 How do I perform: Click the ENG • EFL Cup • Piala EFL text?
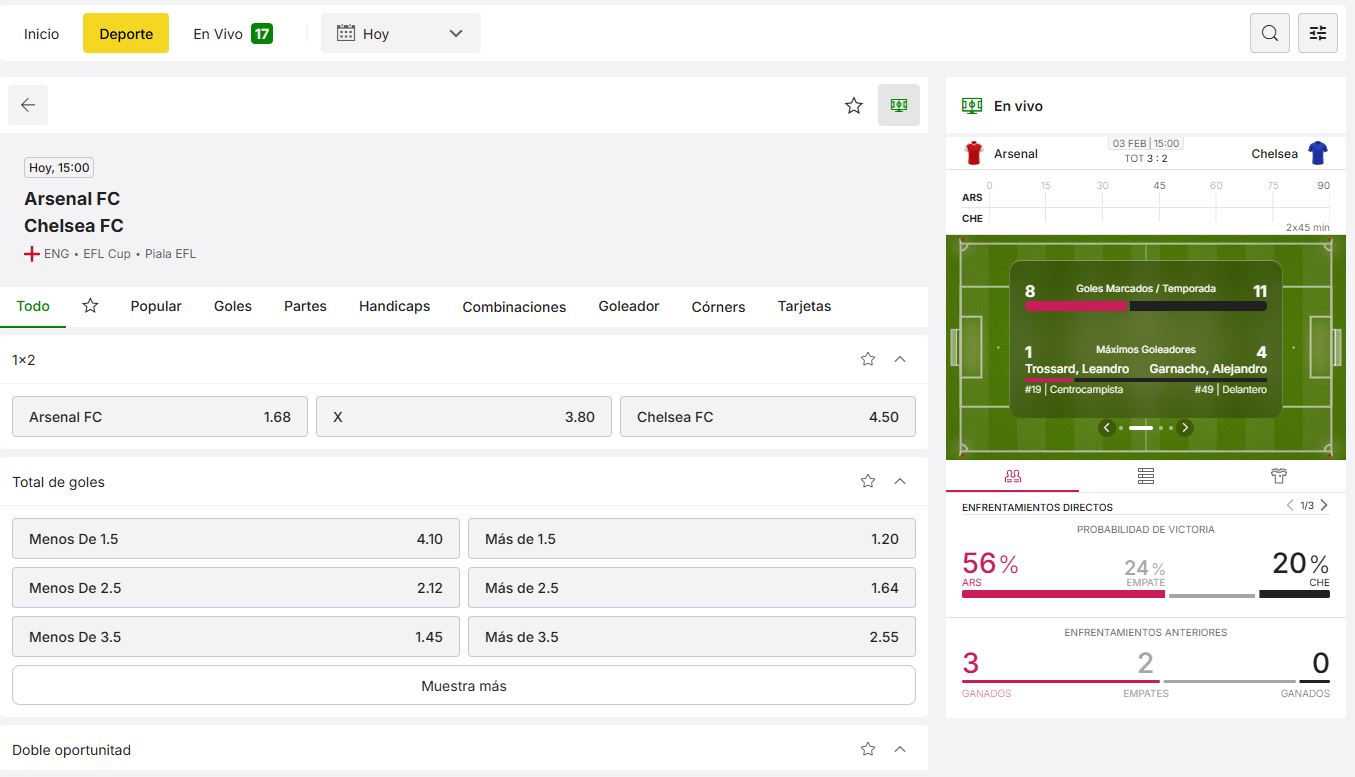[120, 254]
